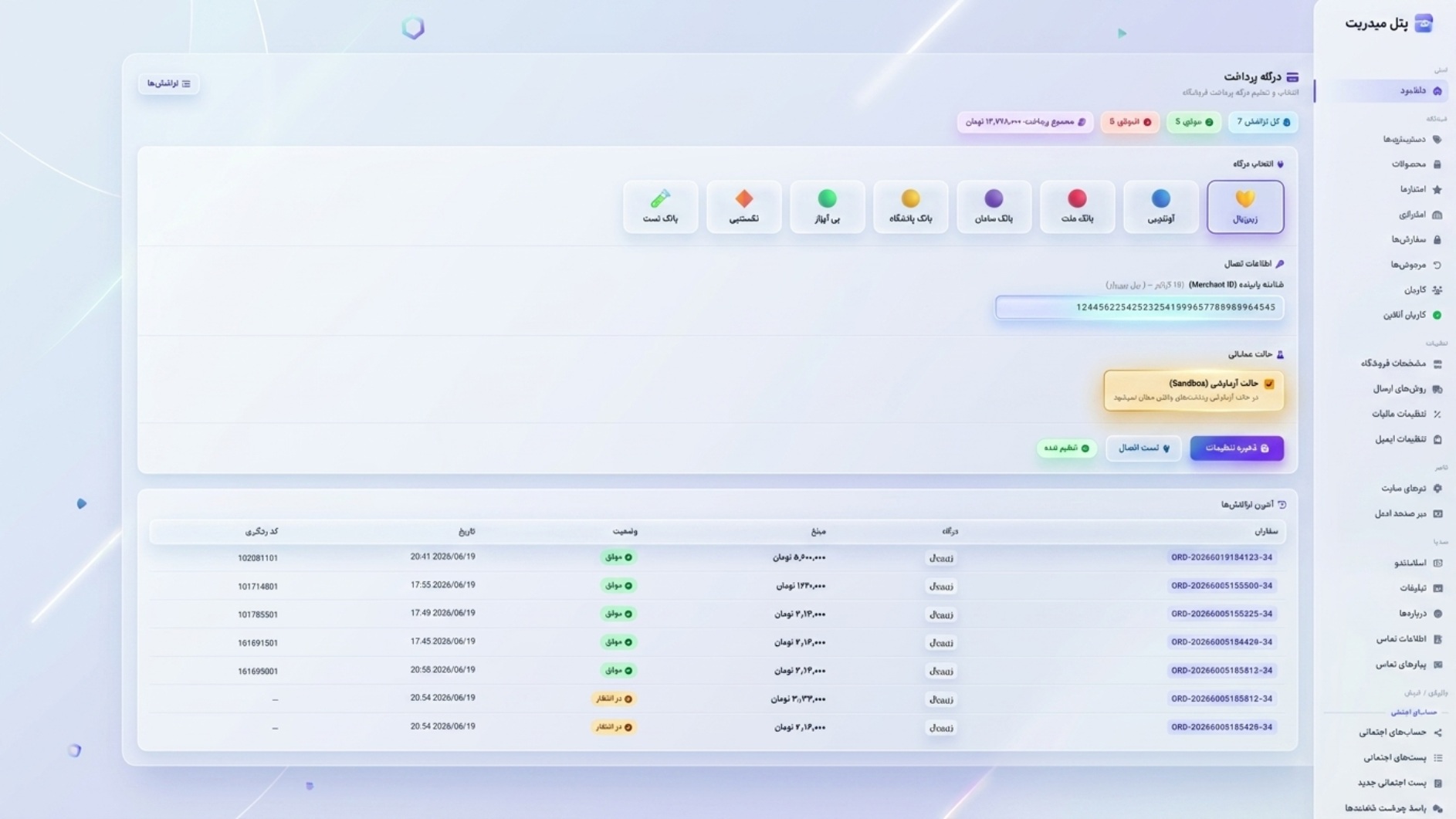The width and height of the screenshot is (1456, 819).
Task: Open order link ORD-20266005184420-34
Action: click(1221, 642)
